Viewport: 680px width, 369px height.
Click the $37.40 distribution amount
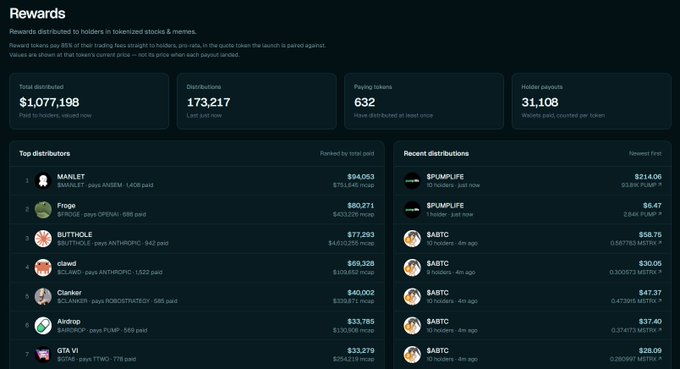pyautogui.click(x=650, y=322)
